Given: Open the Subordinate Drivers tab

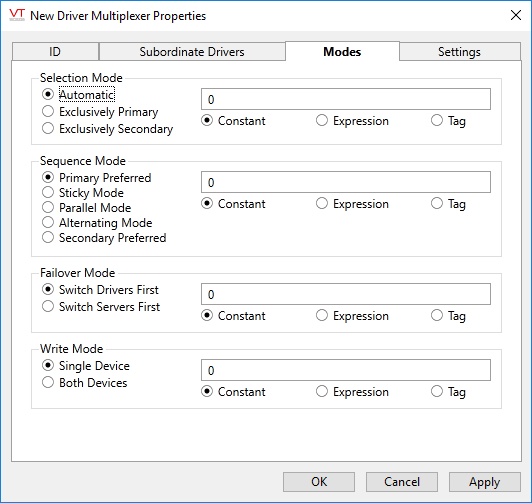Looking at the screenshot, I should (x=192, y=52).
